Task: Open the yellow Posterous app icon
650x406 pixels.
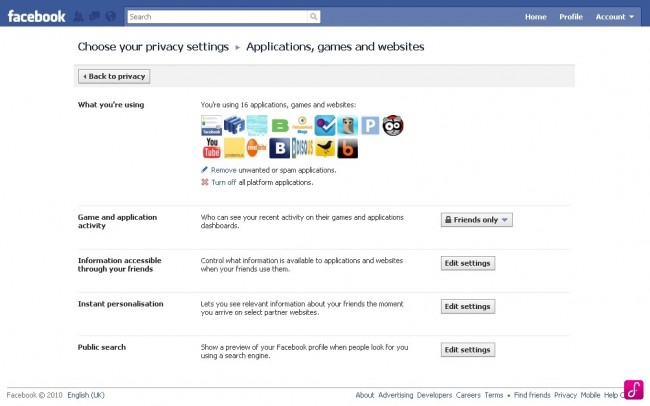Action: [x=234, y=148]
